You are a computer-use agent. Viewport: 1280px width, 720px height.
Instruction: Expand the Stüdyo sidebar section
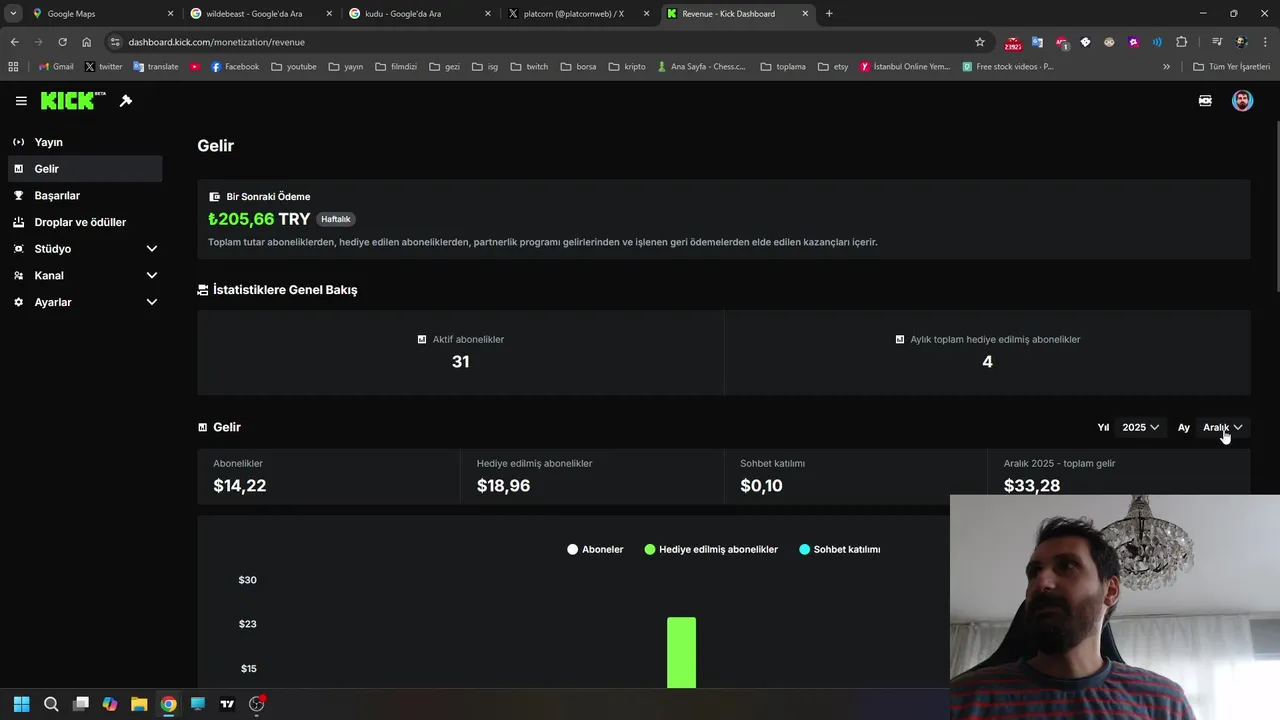[x=85, y=249]
